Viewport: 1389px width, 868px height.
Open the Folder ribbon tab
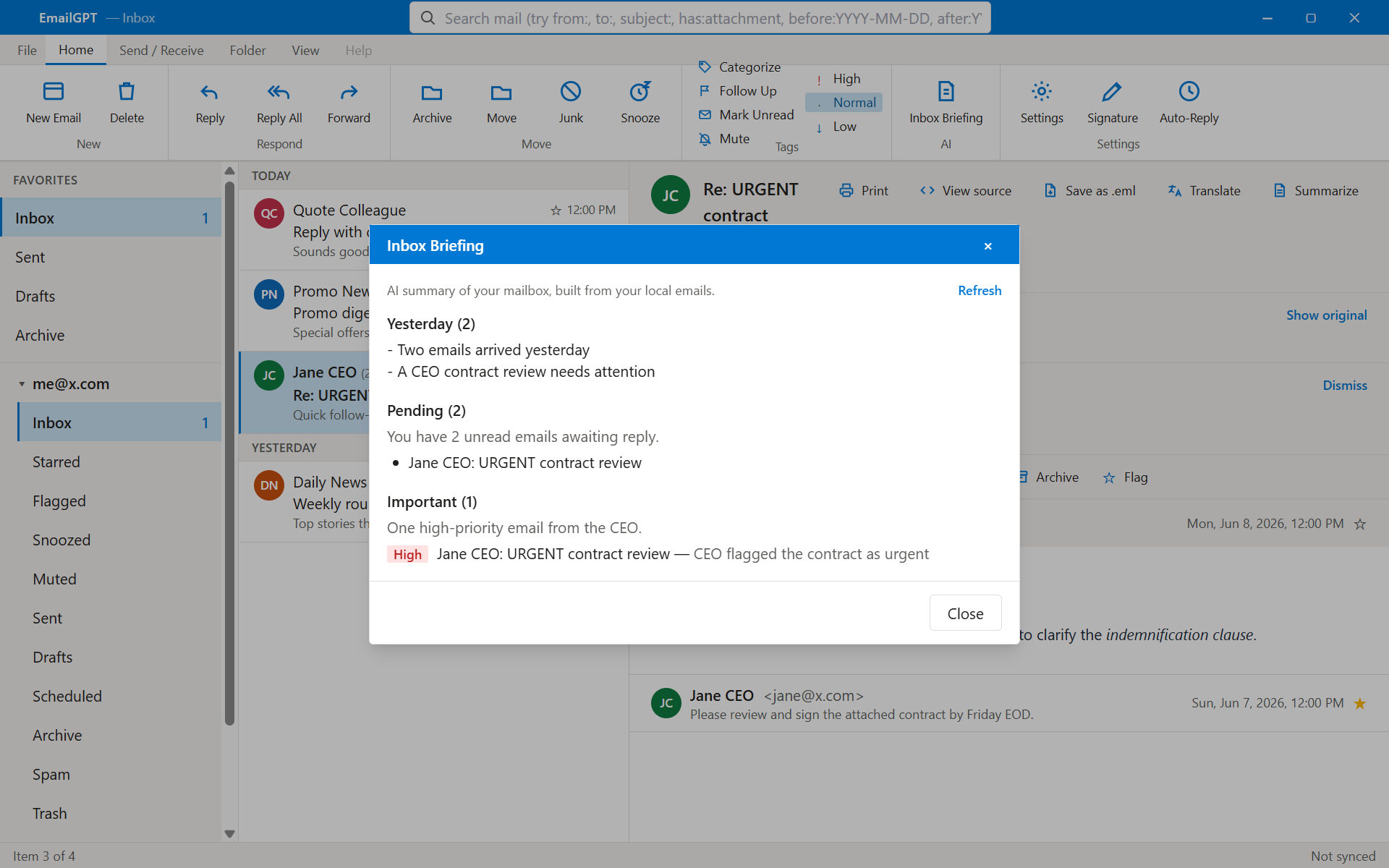pyautogui.click(x=247, y=51)
